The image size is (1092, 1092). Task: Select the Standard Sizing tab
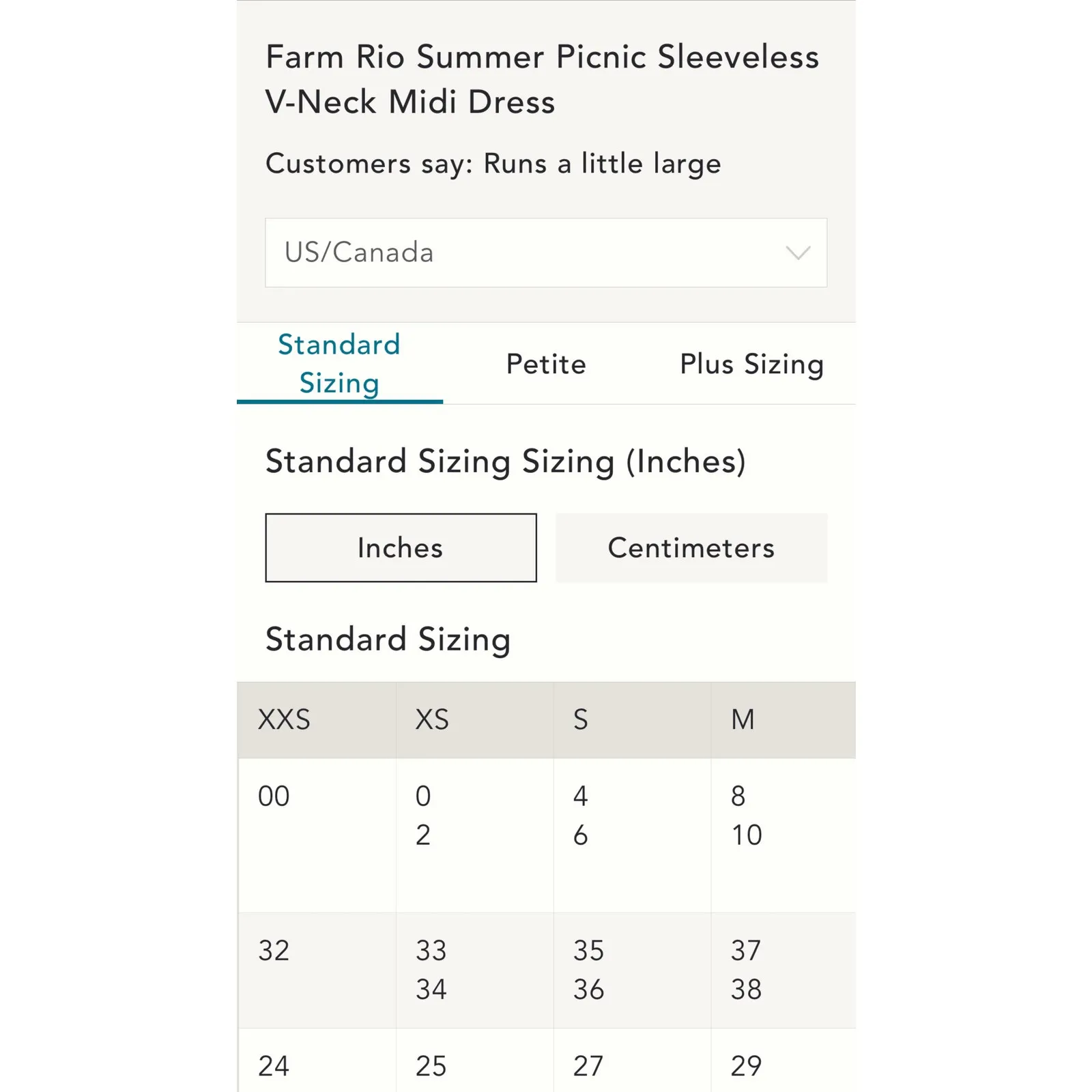point(339,364)
